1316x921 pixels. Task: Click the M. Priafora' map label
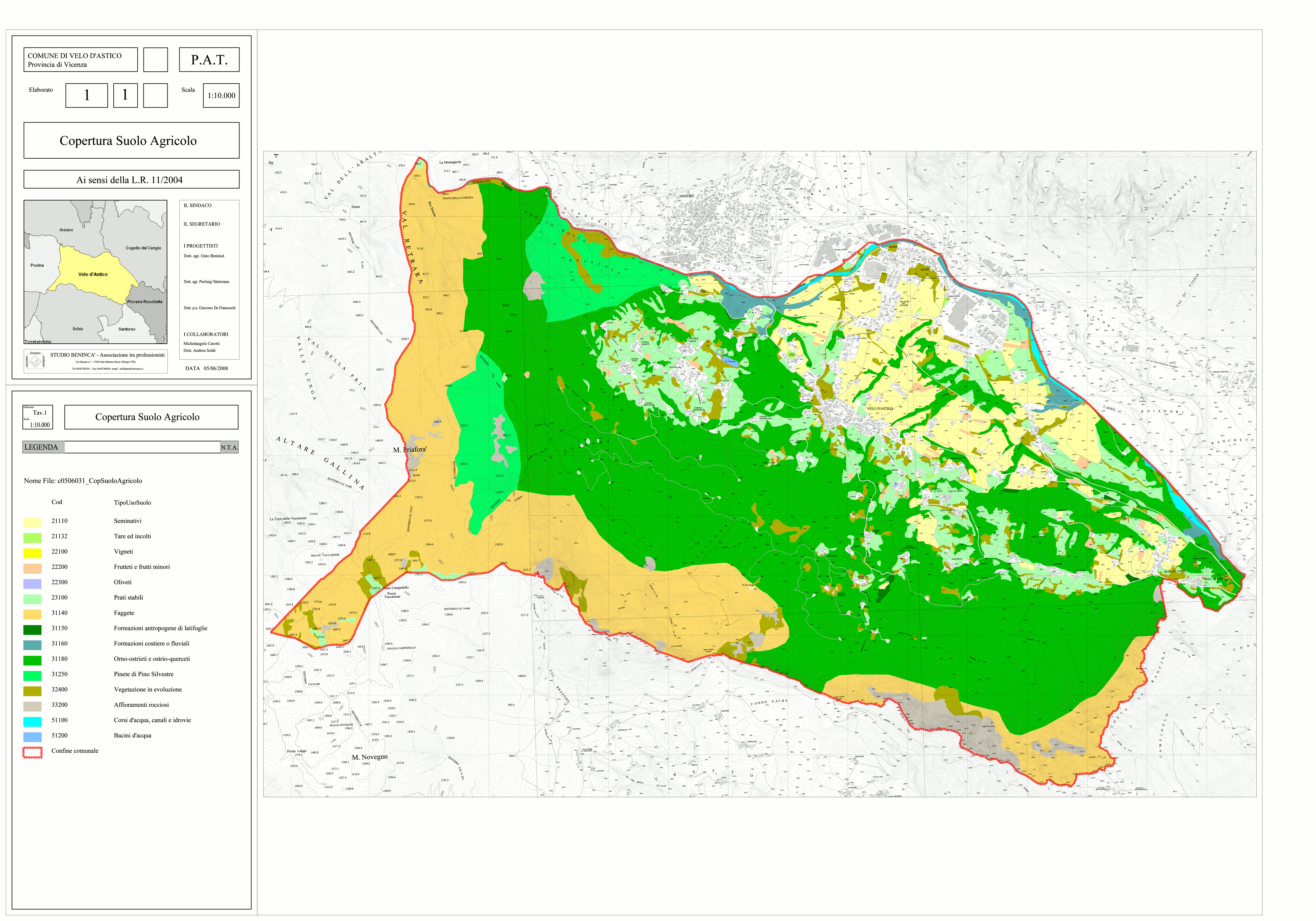[x=409, y=449]
